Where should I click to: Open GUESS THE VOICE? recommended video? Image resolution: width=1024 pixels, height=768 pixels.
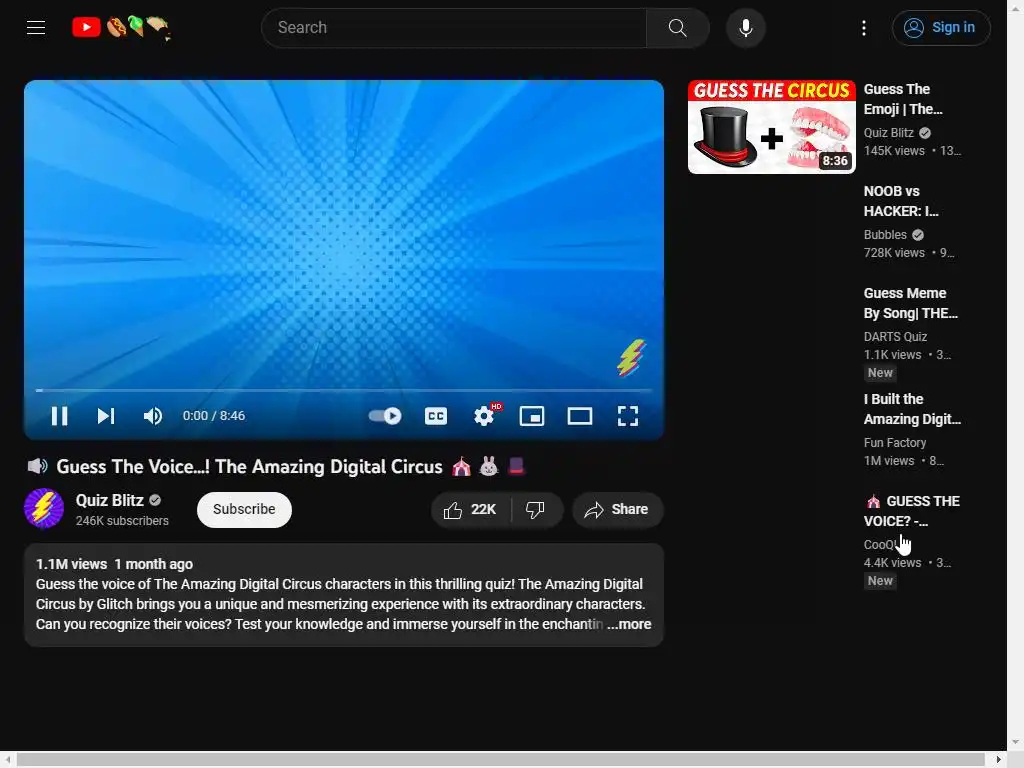click(x=912, y=511)
